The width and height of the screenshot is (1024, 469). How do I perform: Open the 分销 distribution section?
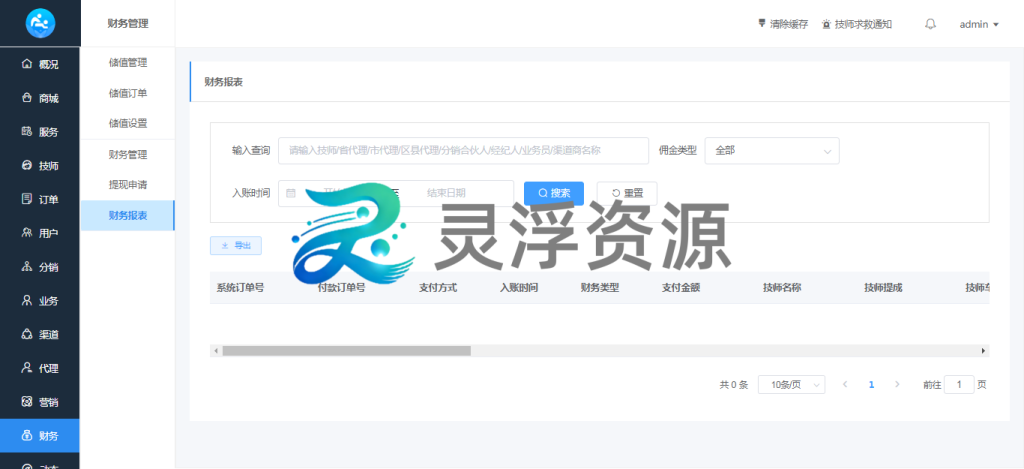[40, 267]
